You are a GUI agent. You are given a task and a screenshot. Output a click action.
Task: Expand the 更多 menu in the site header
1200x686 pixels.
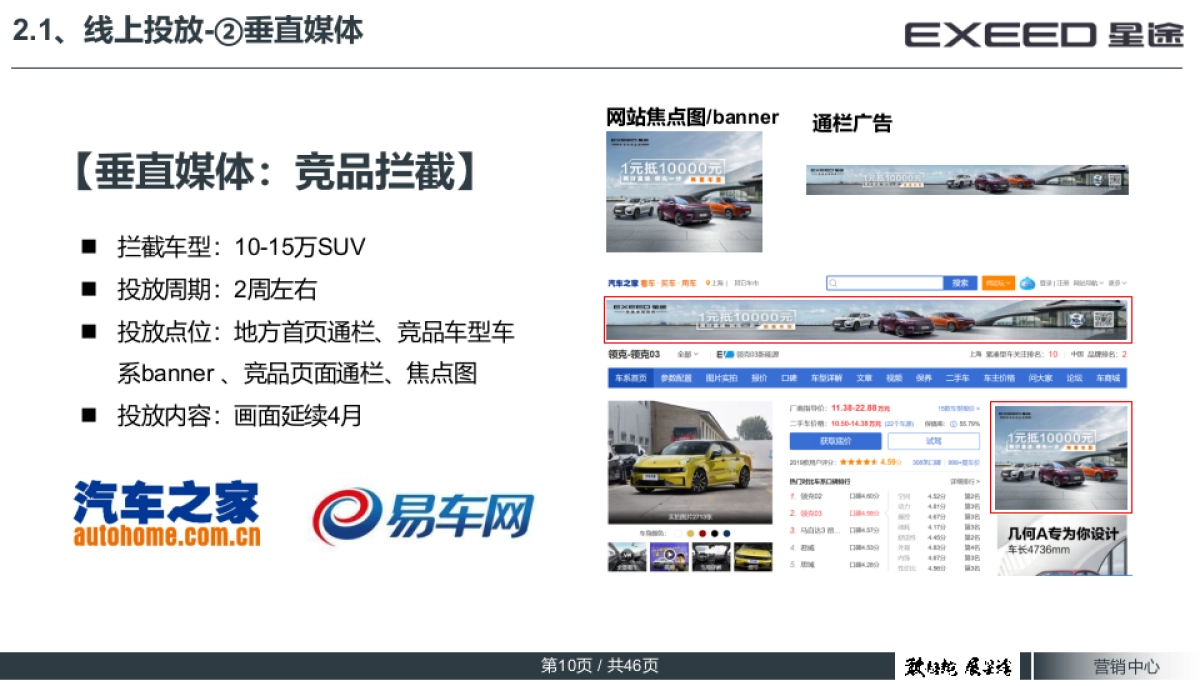coord(1115,283)
